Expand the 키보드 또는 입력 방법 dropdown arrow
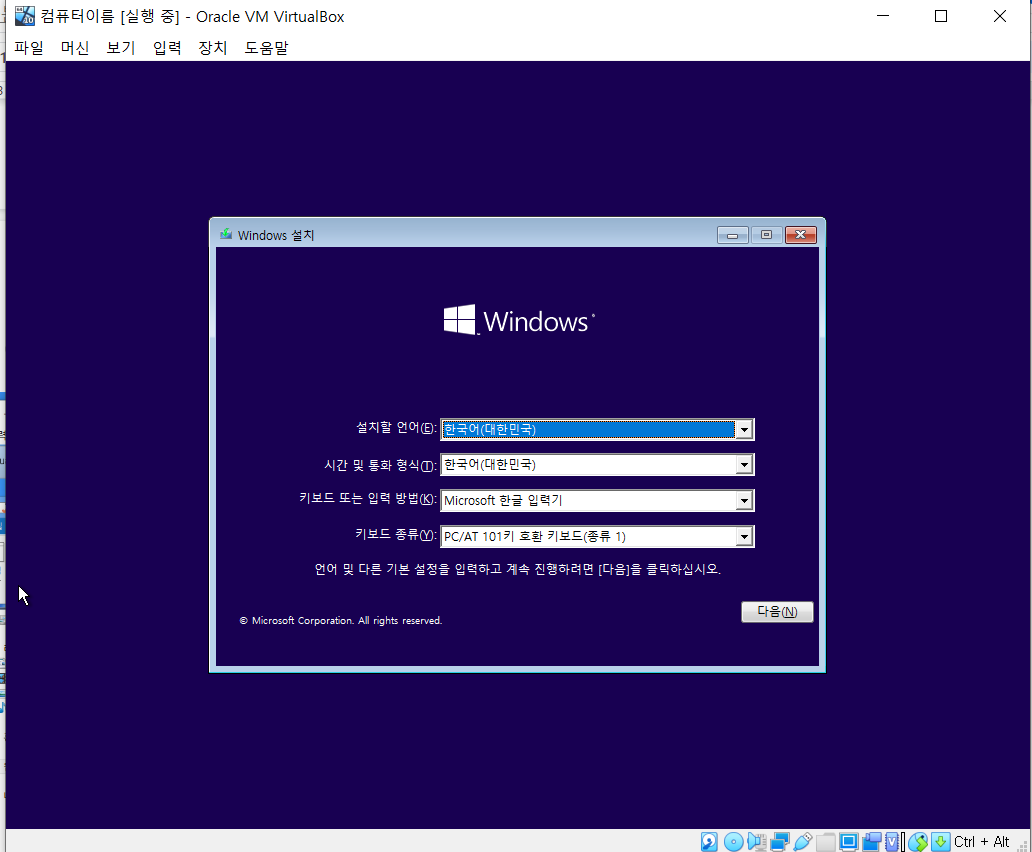 [744, 501]
